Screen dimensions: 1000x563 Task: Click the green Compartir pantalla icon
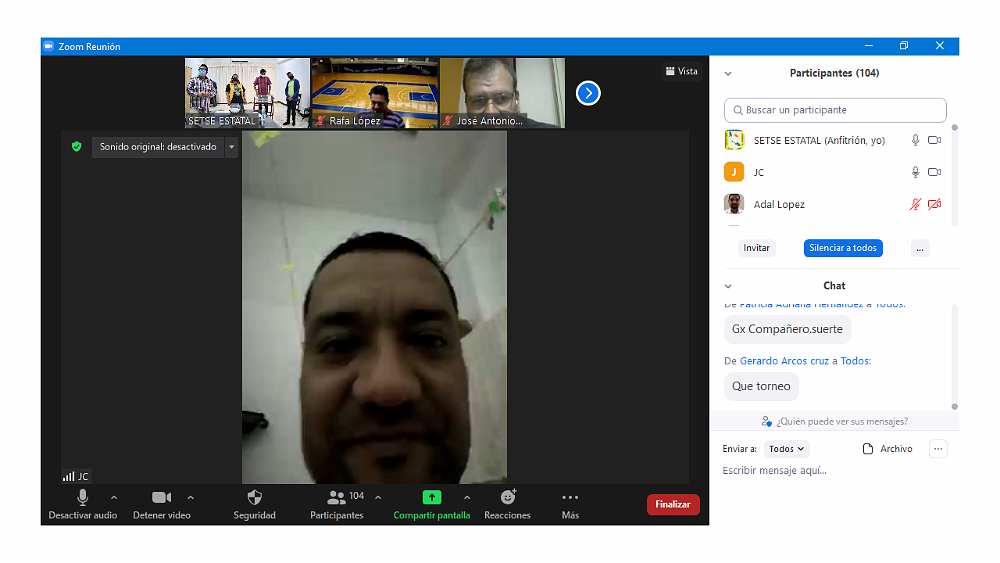pos(431,497)
